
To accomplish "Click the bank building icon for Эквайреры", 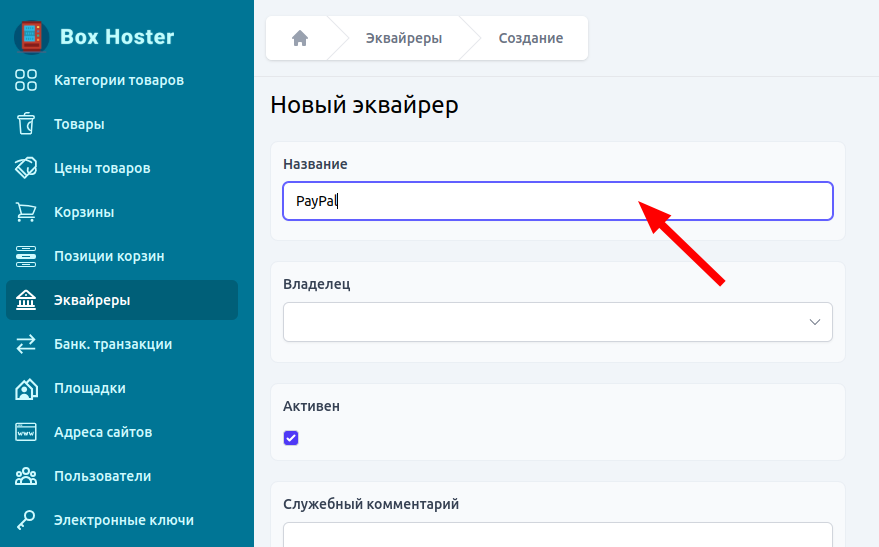I will point(26,300).
